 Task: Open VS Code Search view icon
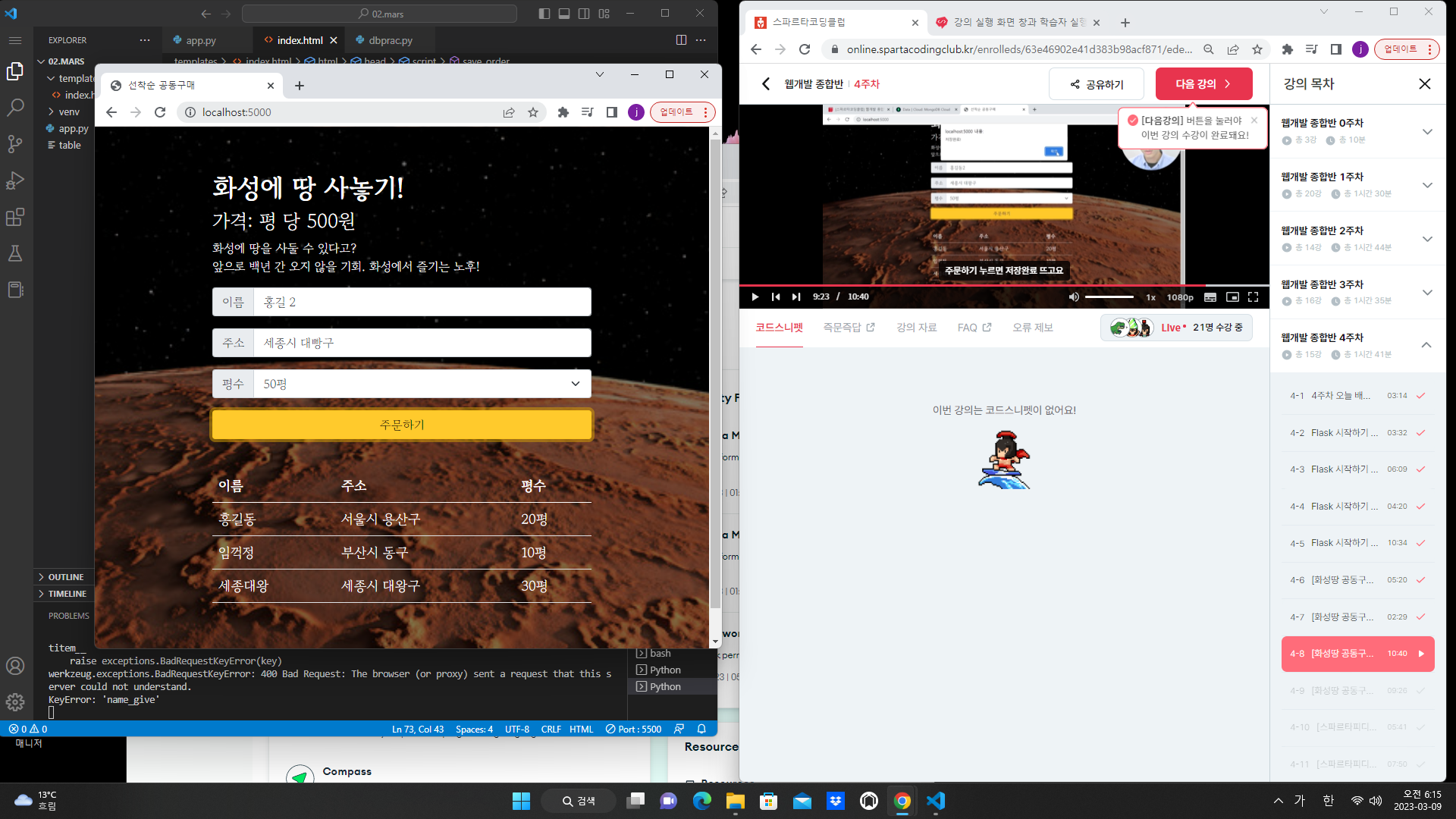pyautogui.click(x=15, y=107)
